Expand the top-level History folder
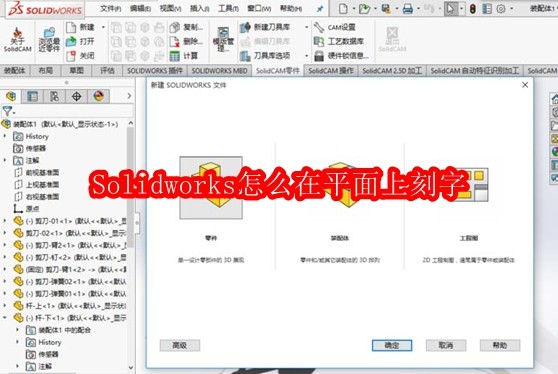558x374 pixels. point(5,136)
